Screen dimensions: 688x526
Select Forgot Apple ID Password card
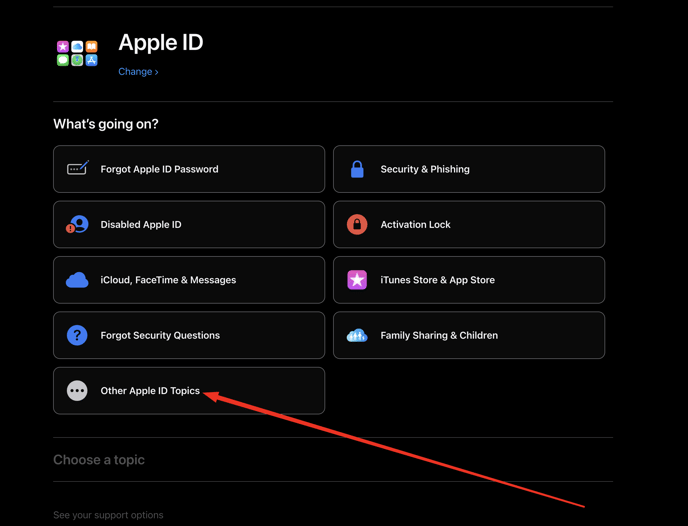coord(189,169)
